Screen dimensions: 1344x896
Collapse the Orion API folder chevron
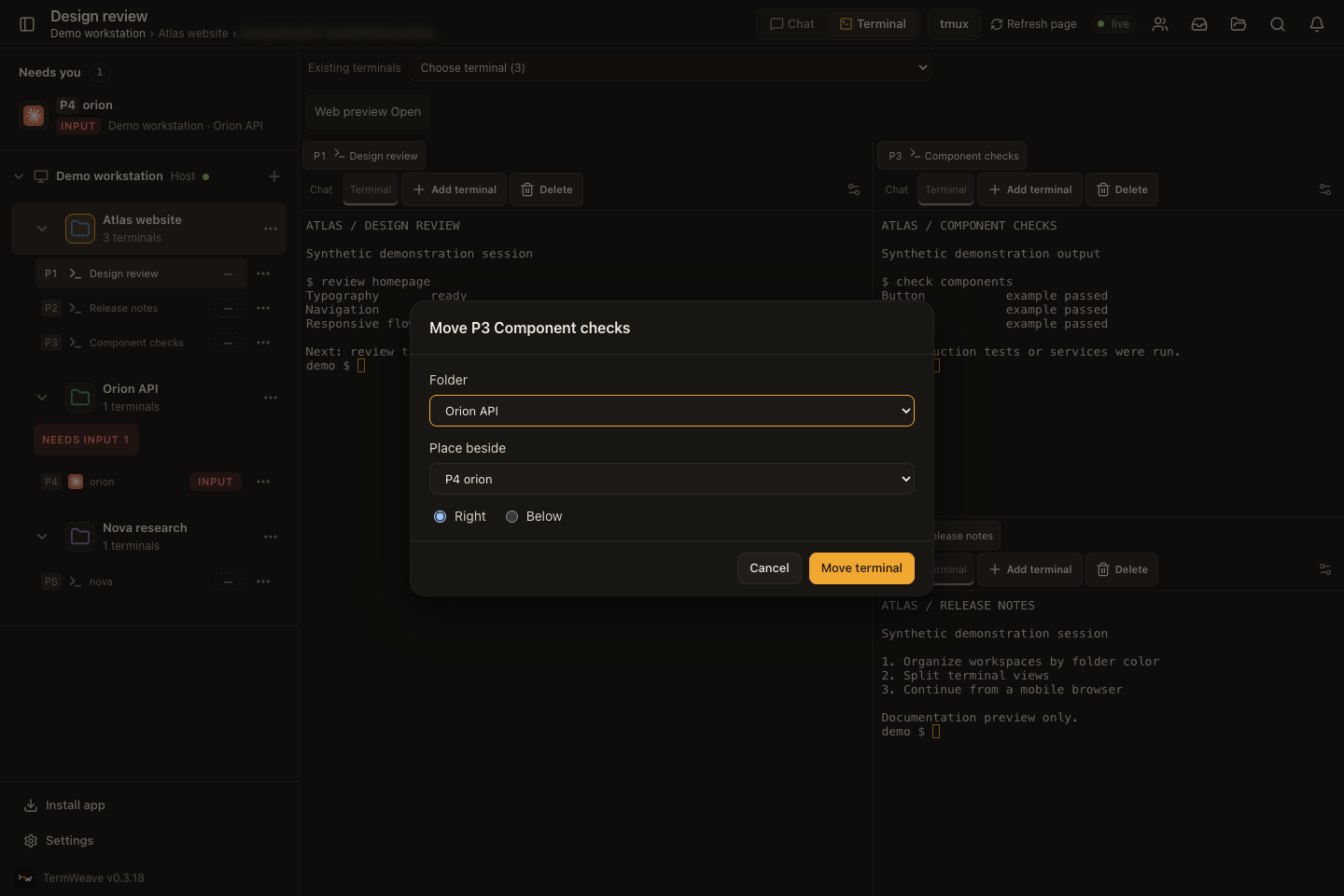42,398
